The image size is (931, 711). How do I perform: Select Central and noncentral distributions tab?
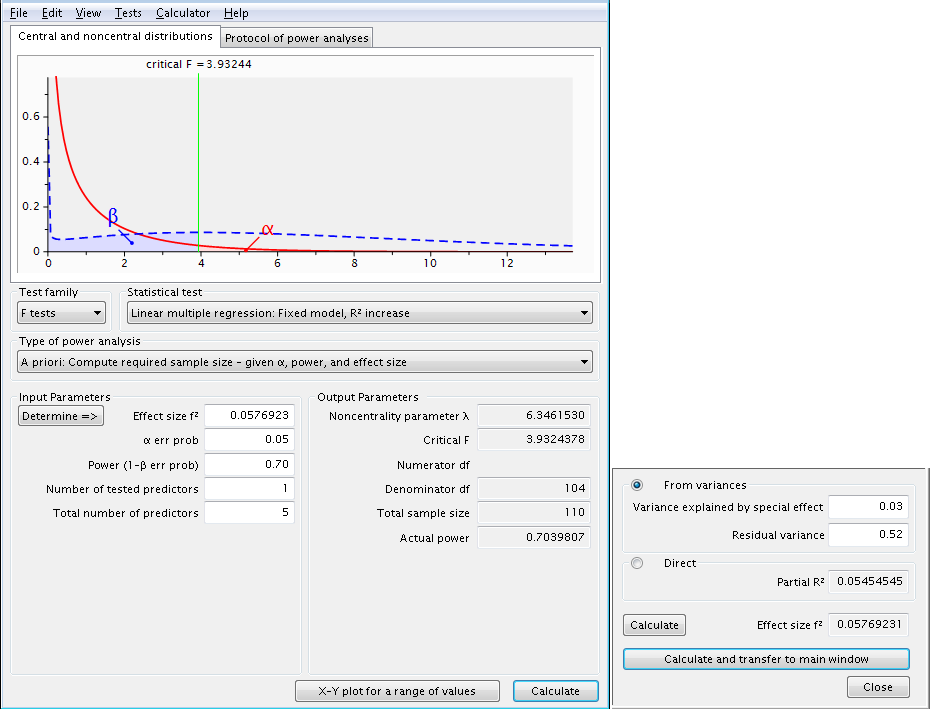coord(115,36)
